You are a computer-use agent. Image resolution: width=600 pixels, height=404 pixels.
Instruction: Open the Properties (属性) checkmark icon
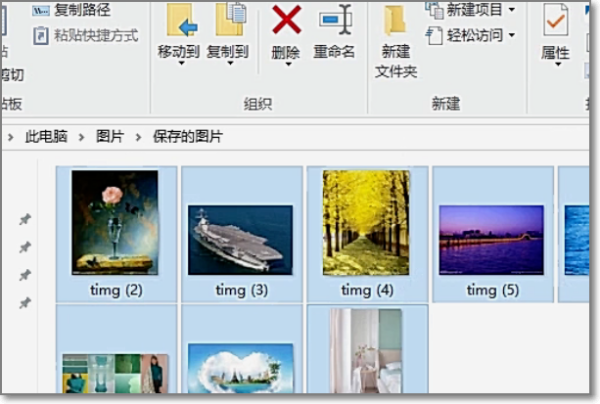coord(556,19)
